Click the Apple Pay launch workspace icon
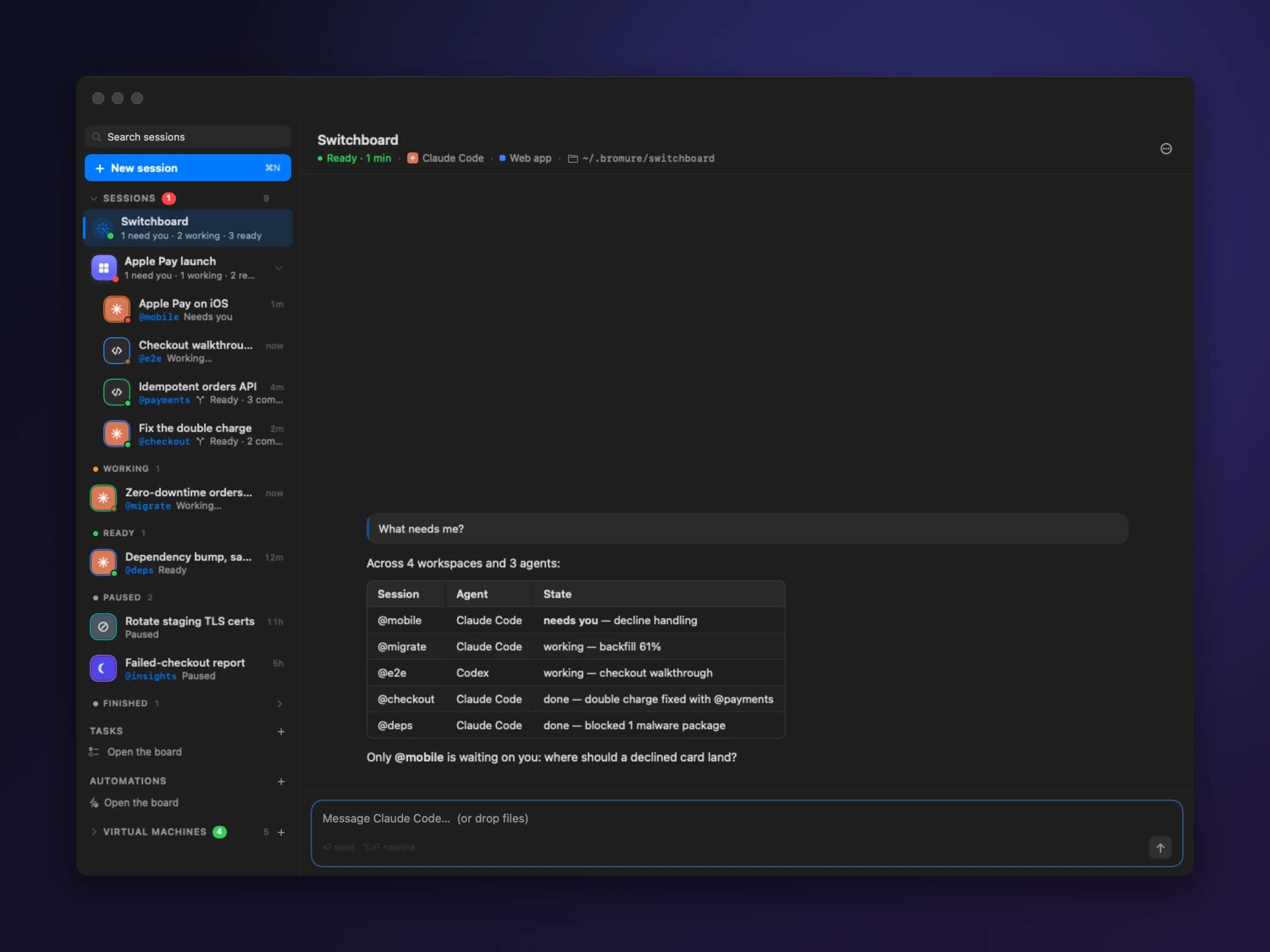1270x952 pixels. [104, 268]
